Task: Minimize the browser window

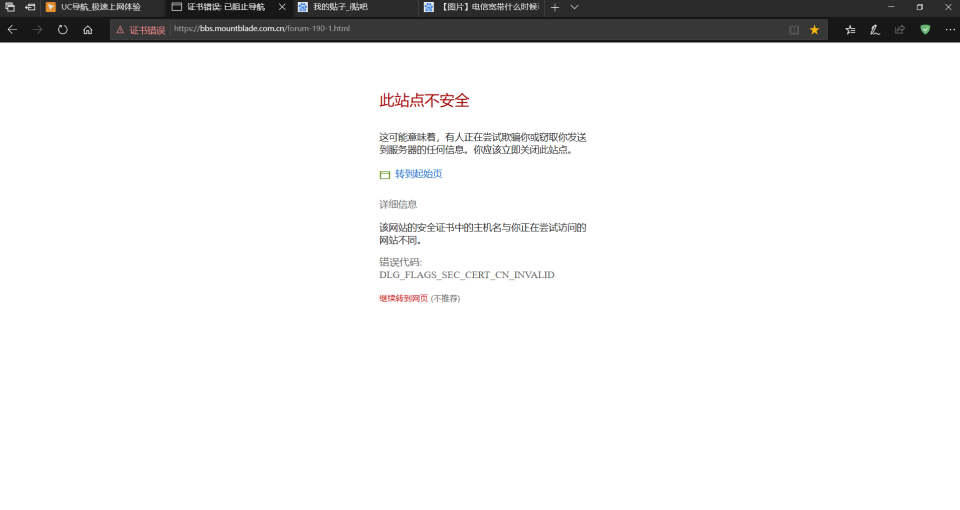Action: pyautogui.click(x=891, y=7)
